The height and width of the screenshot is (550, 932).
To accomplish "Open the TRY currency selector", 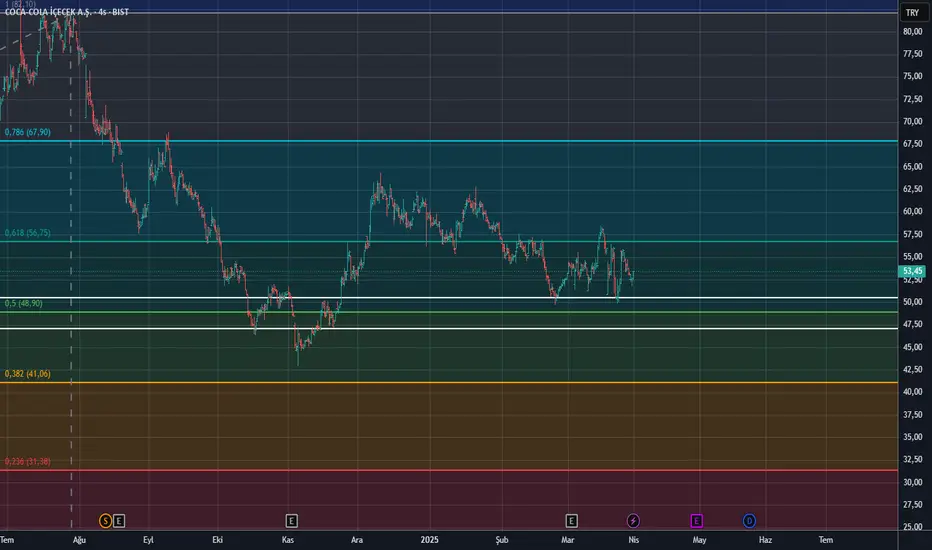I will coord(911,13).
